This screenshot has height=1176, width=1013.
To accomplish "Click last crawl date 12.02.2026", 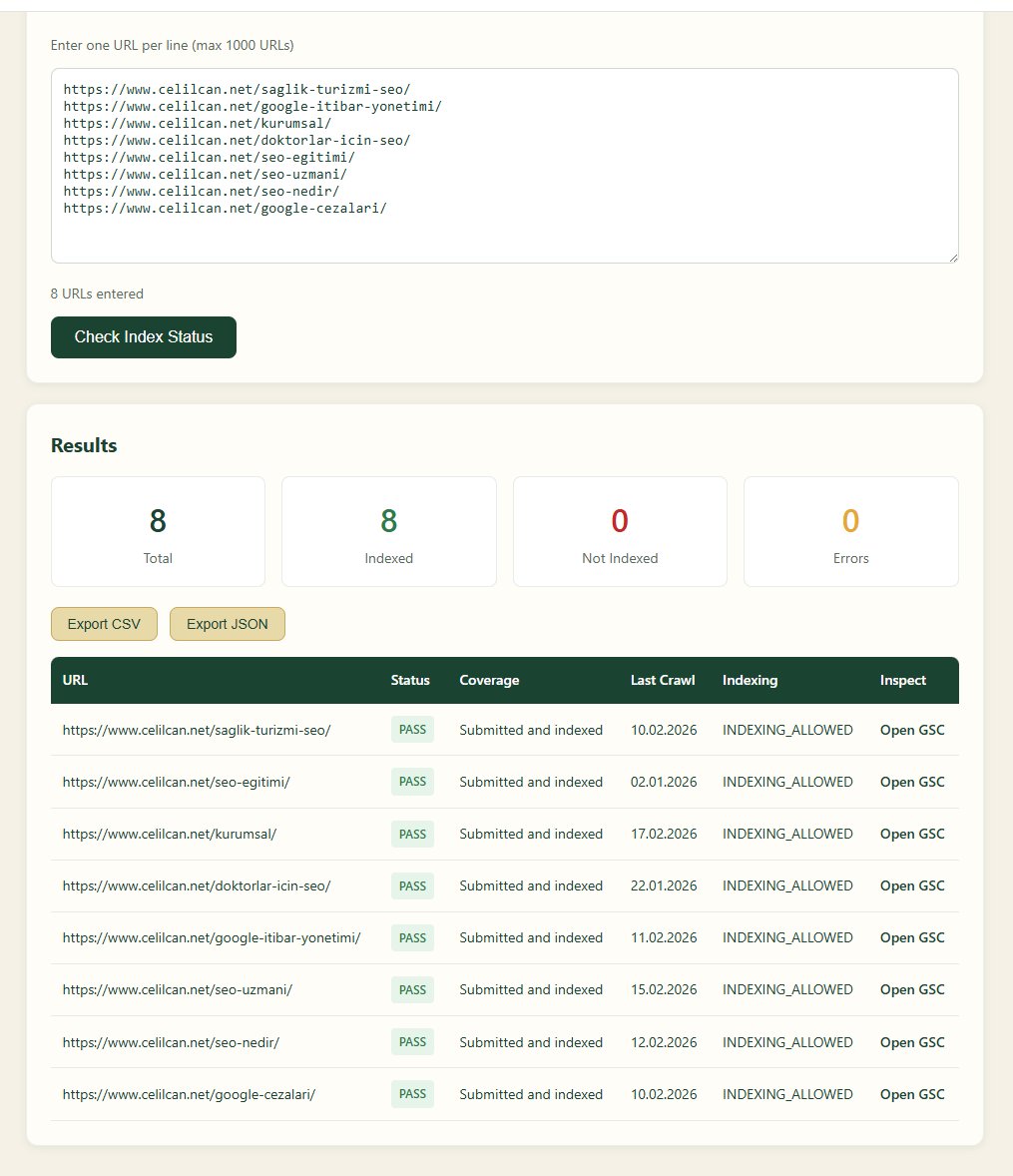I will click(x=664, y=1042).
